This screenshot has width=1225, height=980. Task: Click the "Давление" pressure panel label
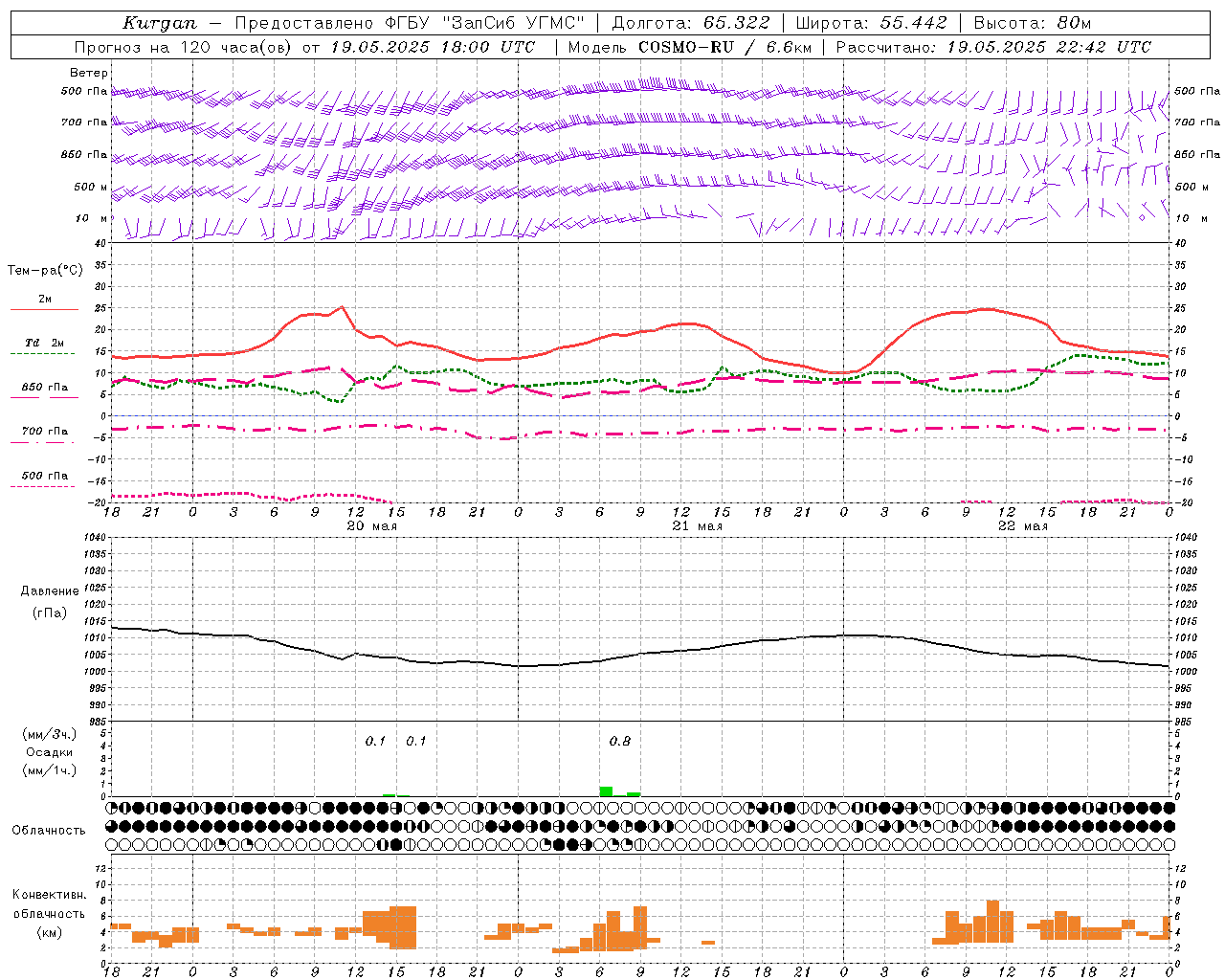click(x=49, y=591)
